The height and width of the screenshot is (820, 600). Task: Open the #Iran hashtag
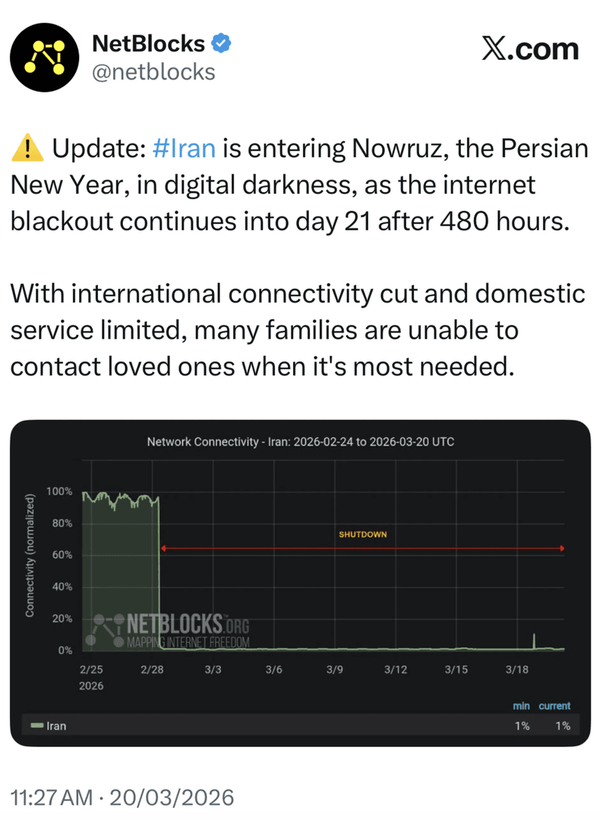(185, 150)
